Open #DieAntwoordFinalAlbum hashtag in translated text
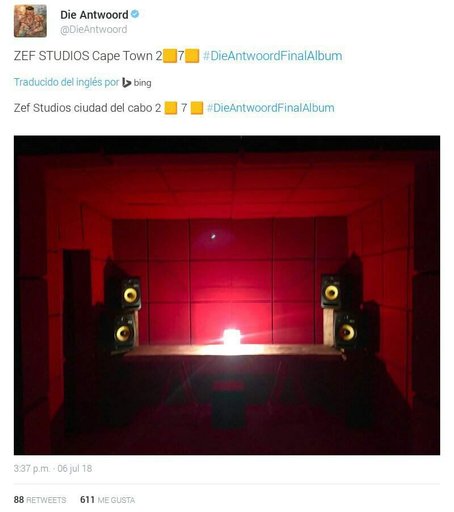The width and height of the screenshot is (454, 512). click(x=270, y=108)
